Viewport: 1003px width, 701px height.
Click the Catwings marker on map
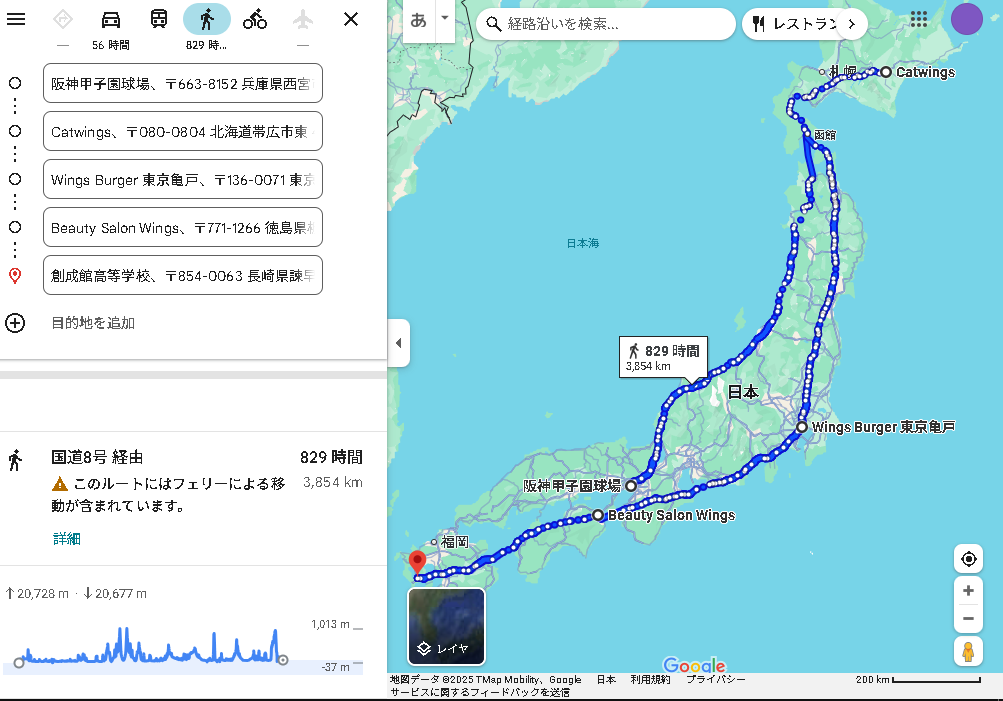point(886,72)
